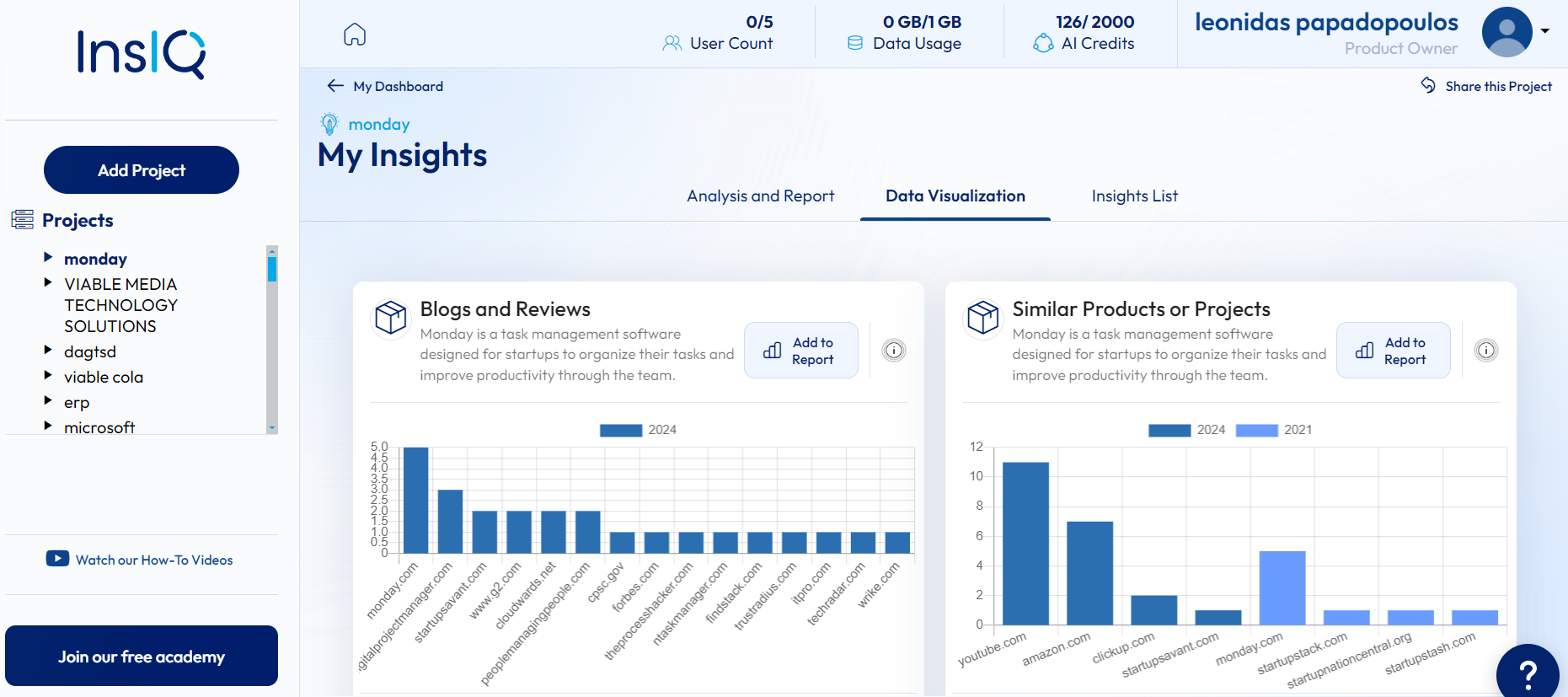Add Similar Products or Projects to report
This screenshot has height=697, width=1568.
(x=1394, y=350)
